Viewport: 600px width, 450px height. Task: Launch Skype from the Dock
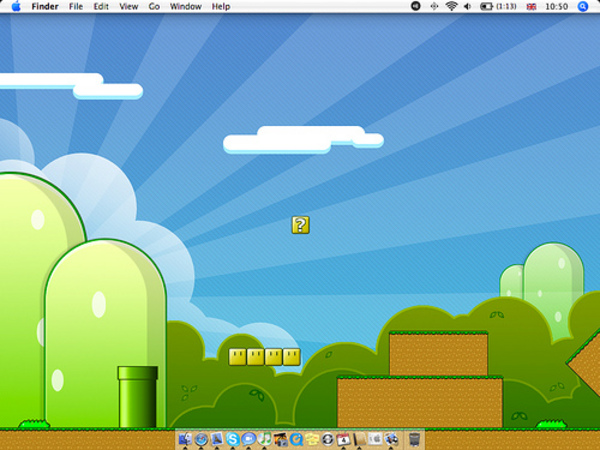pyautogui.click(x=233, y=439)
